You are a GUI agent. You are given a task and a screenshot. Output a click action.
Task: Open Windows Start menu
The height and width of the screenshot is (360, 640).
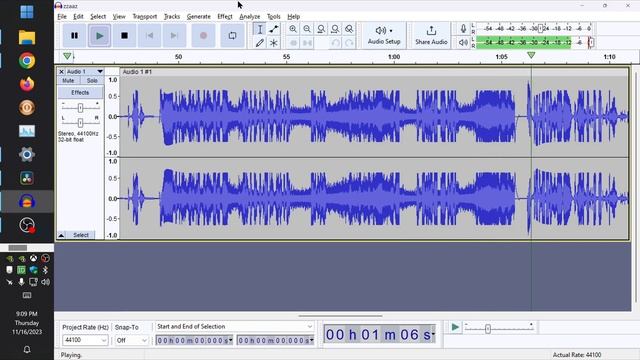tap(27, 12)
